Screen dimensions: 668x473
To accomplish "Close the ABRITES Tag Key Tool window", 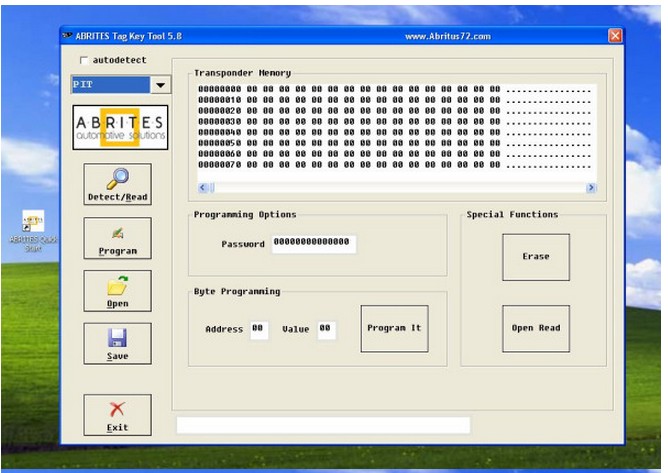I will click(615, 36).
